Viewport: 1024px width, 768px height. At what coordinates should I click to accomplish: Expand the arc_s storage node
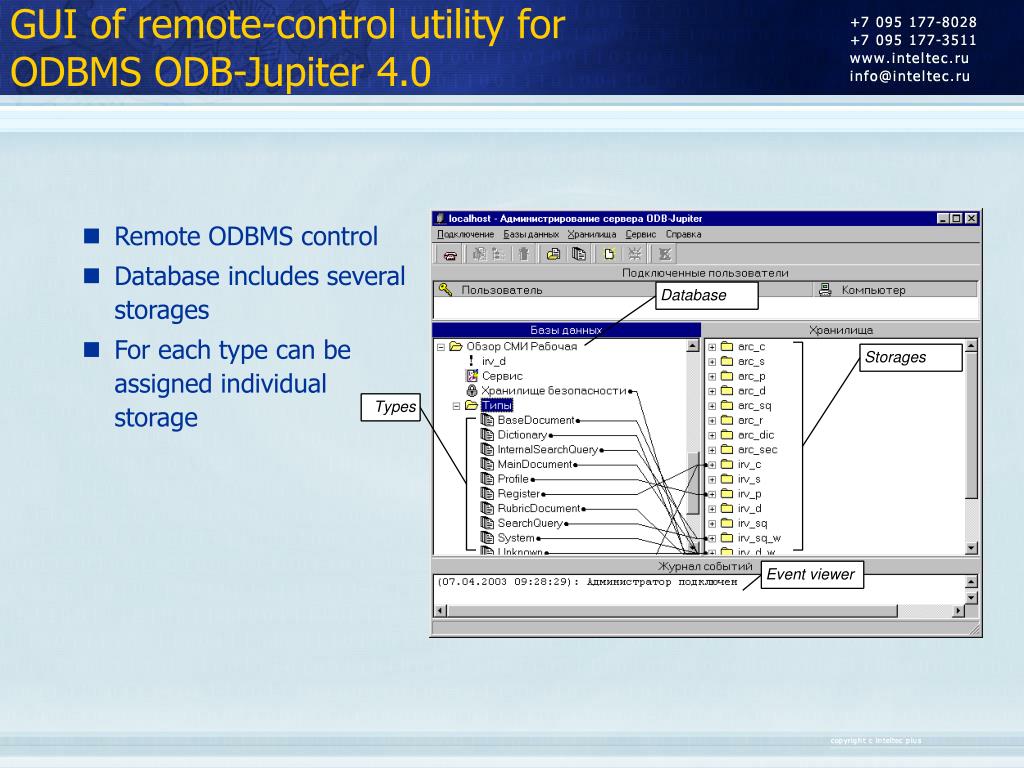click(712, 362)
